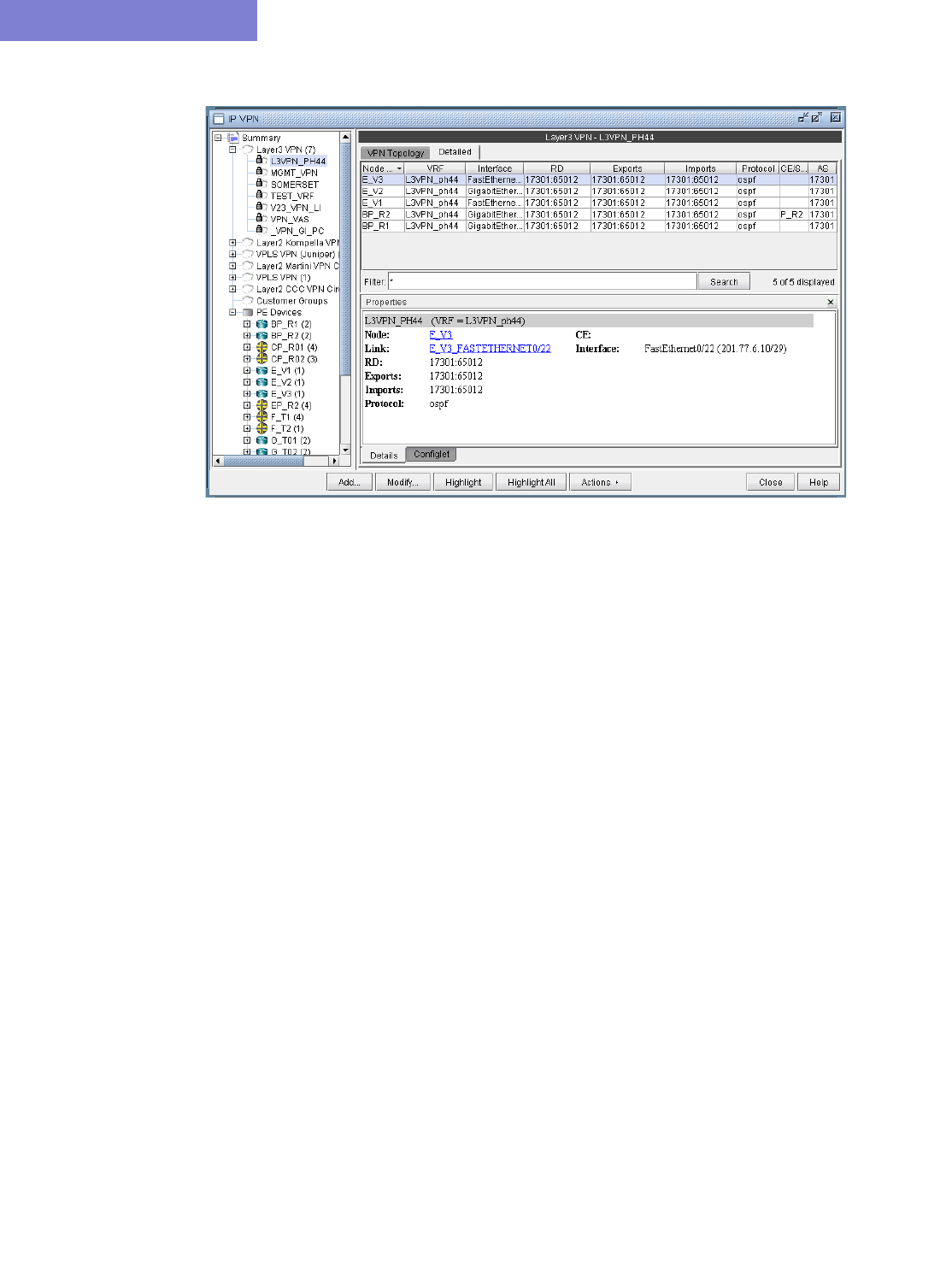
Task: Select the SOMERSET tree item
Action: (295, 185)
